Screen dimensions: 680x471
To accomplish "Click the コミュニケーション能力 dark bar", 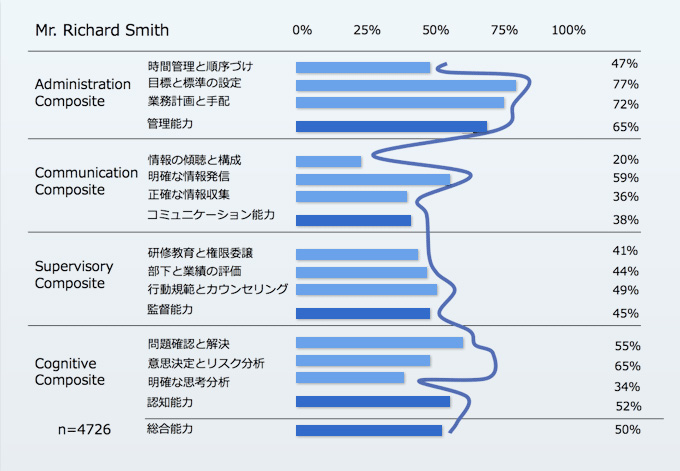I will point(353,220).
